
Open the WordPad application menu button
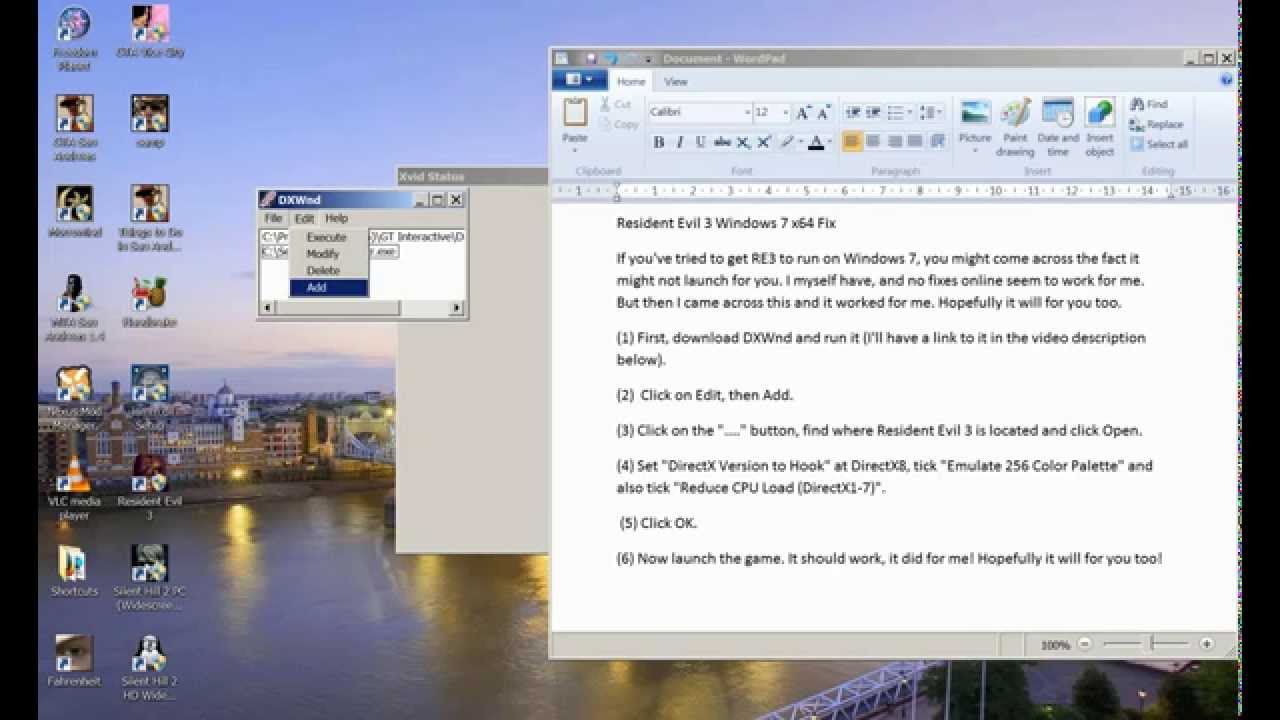(x=579, y=79)
